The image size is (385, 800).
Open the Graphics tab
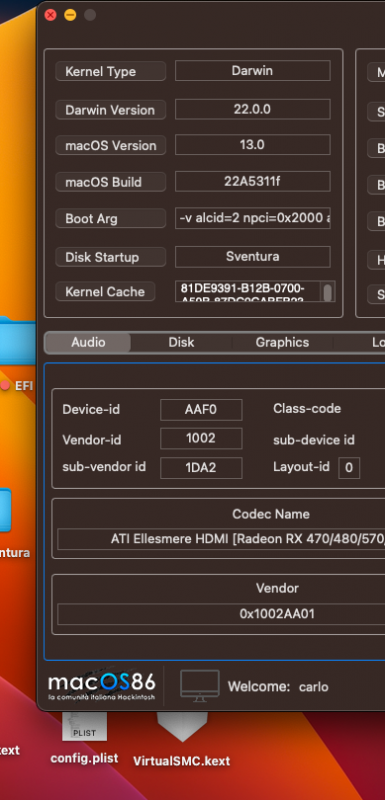282,342
